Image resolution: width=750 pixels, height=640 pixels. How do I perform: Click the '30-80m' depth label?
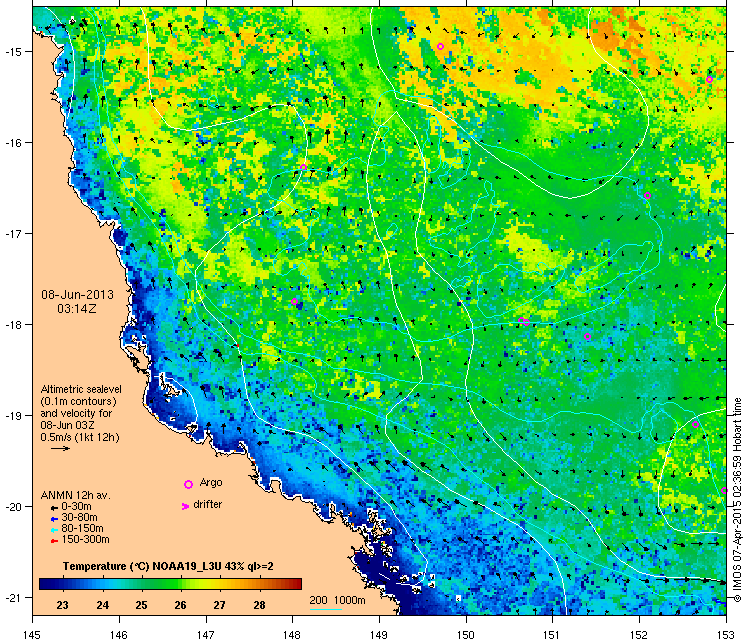click(x=79, y=518)
